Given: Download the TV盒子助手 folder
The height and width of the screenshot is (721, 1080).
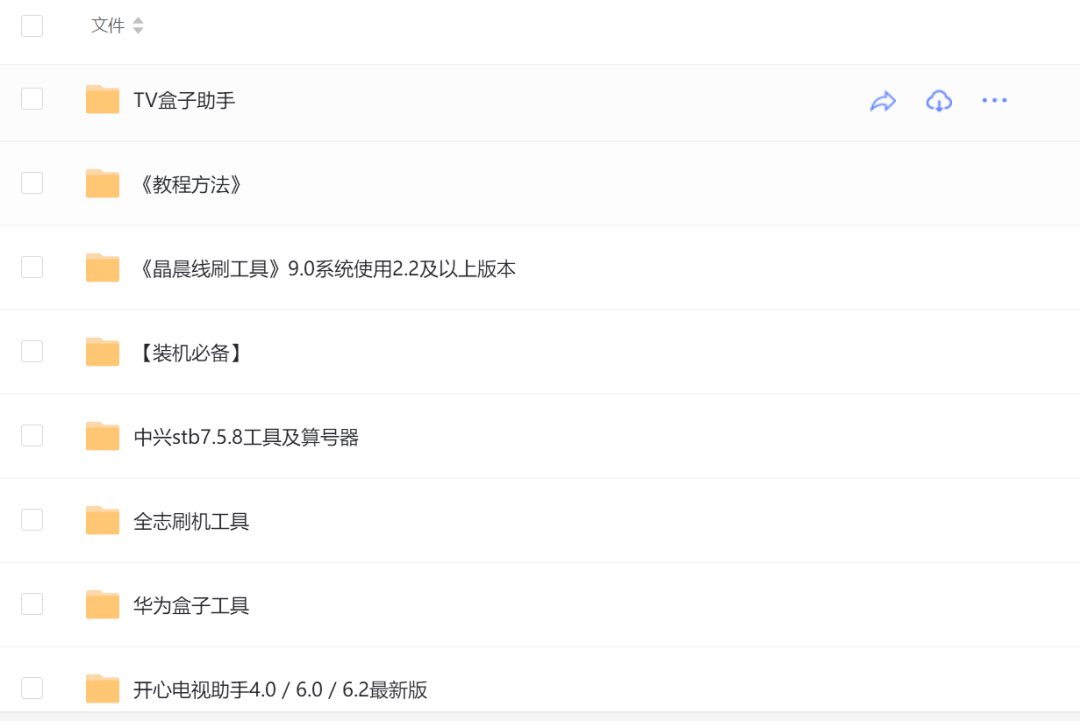Looking at the screenshot, I should tap(939, 101).
